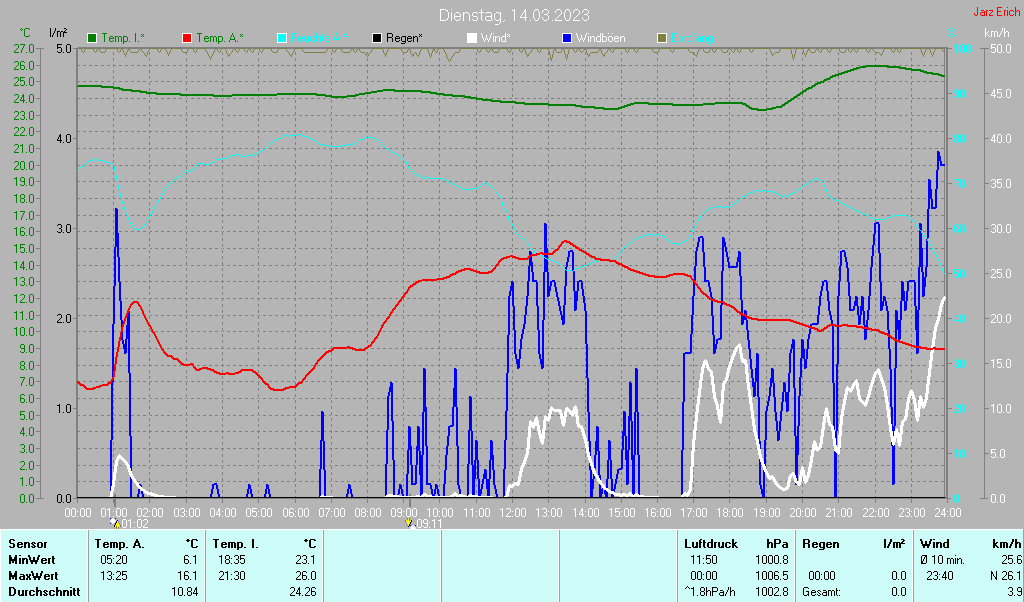
Task: Click the MinWert row label
Action: tap(33, 560)
